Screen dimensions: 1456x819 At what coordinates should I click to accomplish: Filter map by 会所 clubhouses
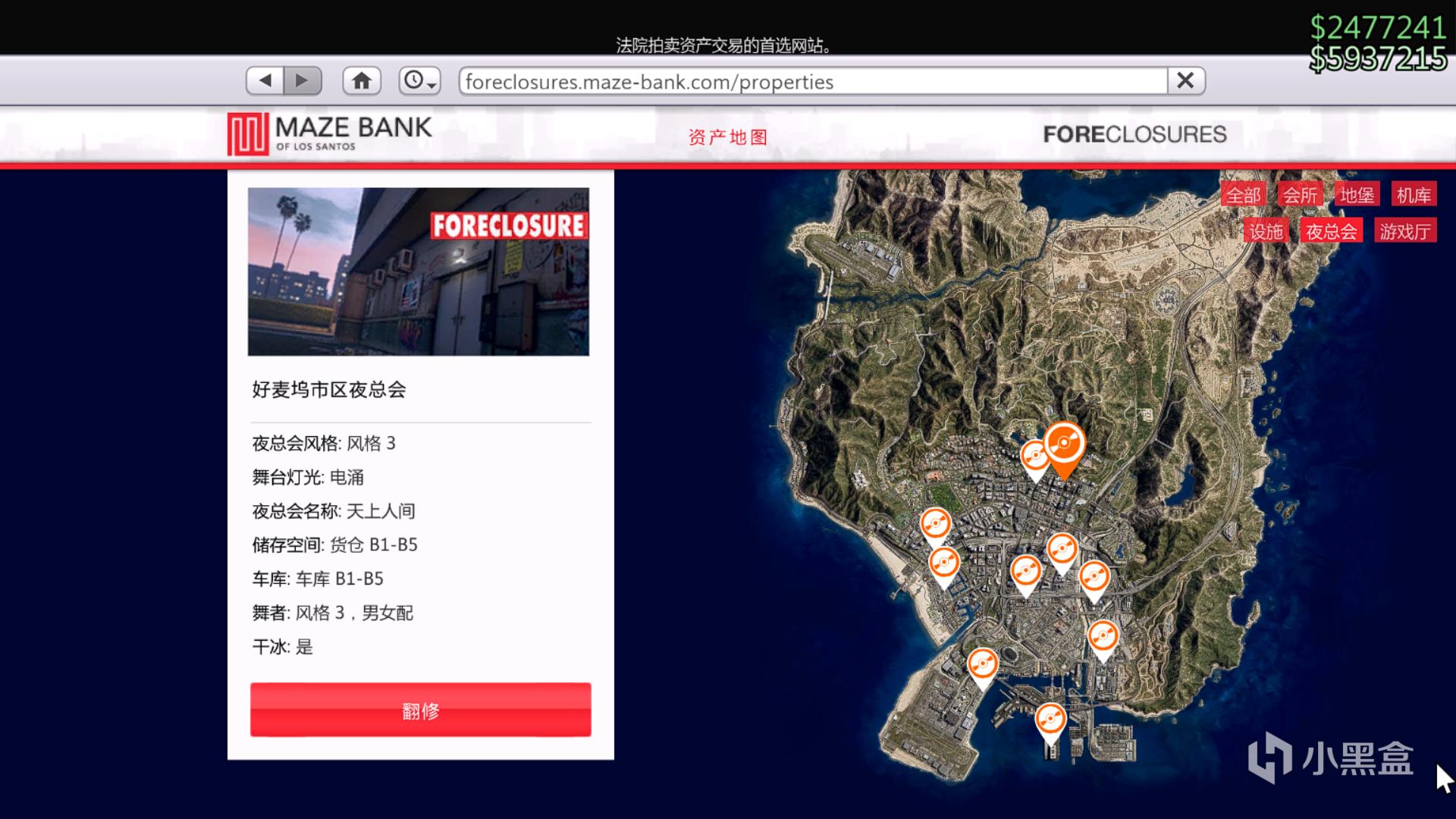1300,195
